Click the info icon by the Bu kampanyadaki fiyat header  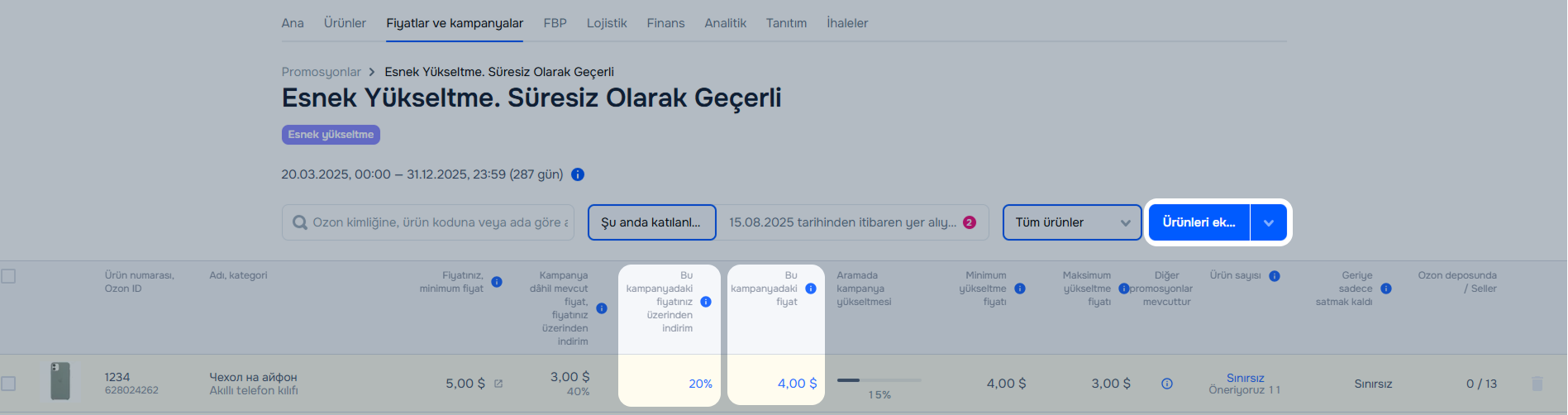coord(811,289)
